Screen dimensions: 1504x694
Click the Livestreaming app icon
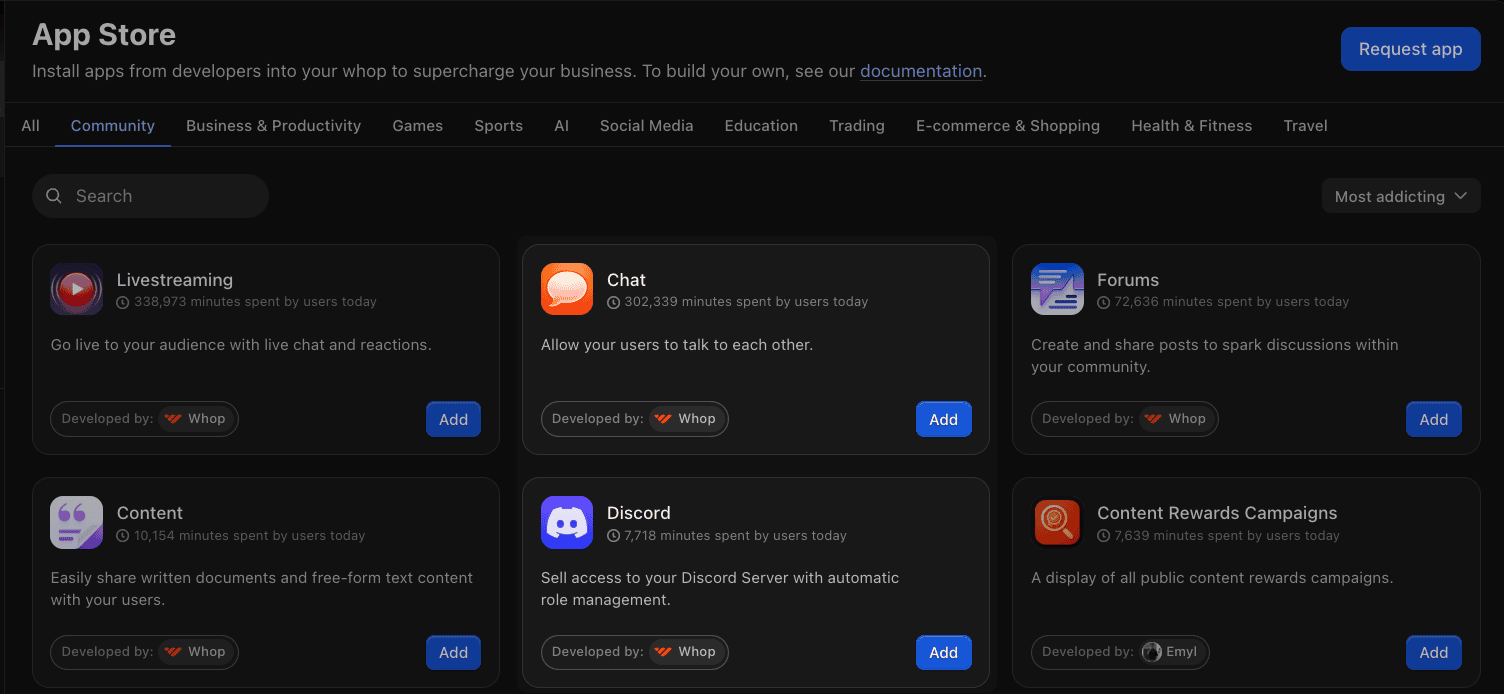[x=77, y=289]
